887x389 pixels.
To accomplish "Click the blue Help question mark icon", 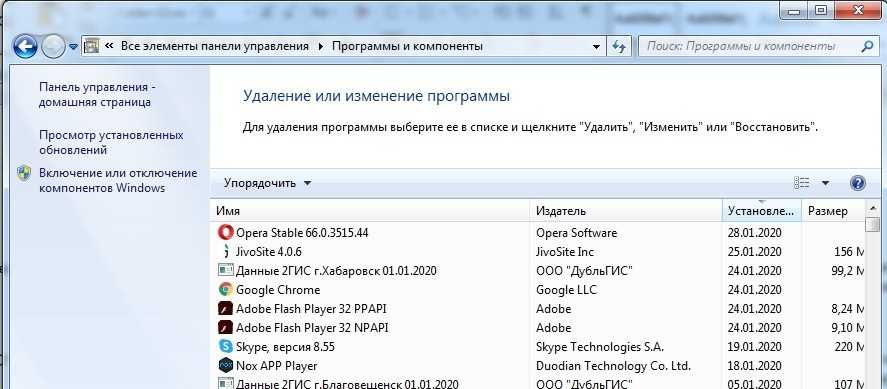I will click(858, 183).
